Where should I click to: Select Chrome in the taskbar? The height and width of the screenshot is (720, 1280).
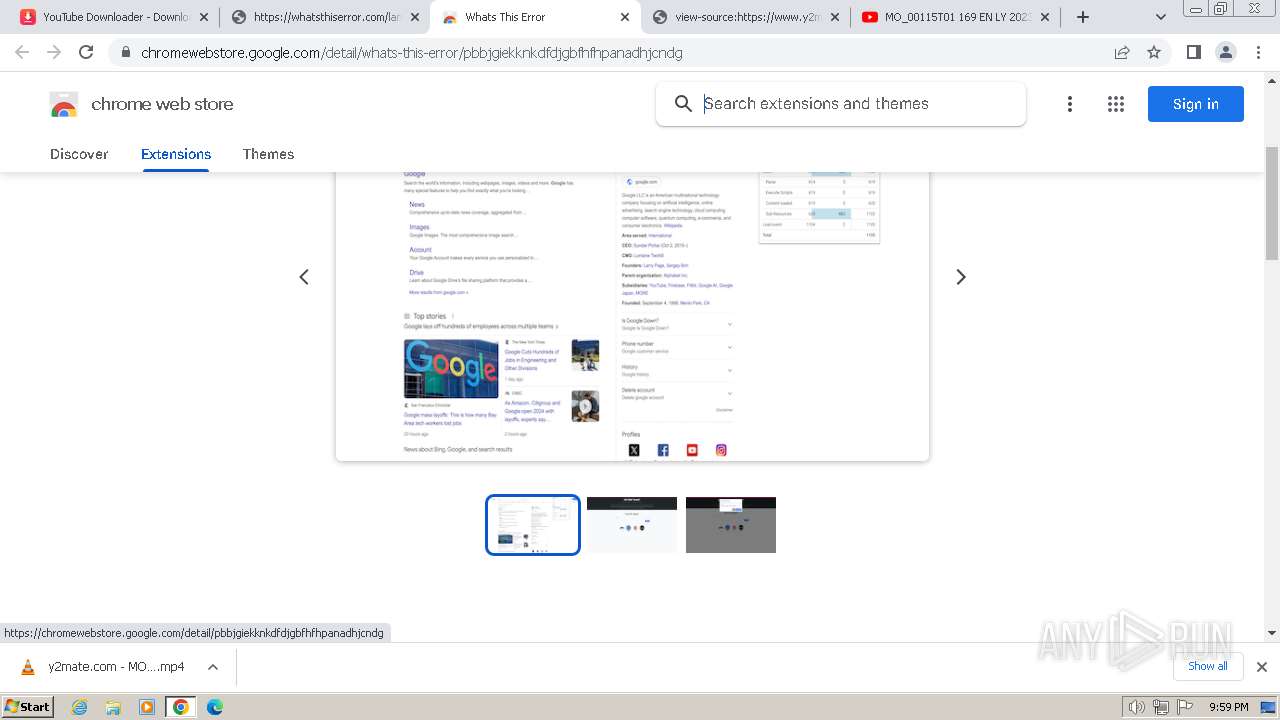[180, 707]
